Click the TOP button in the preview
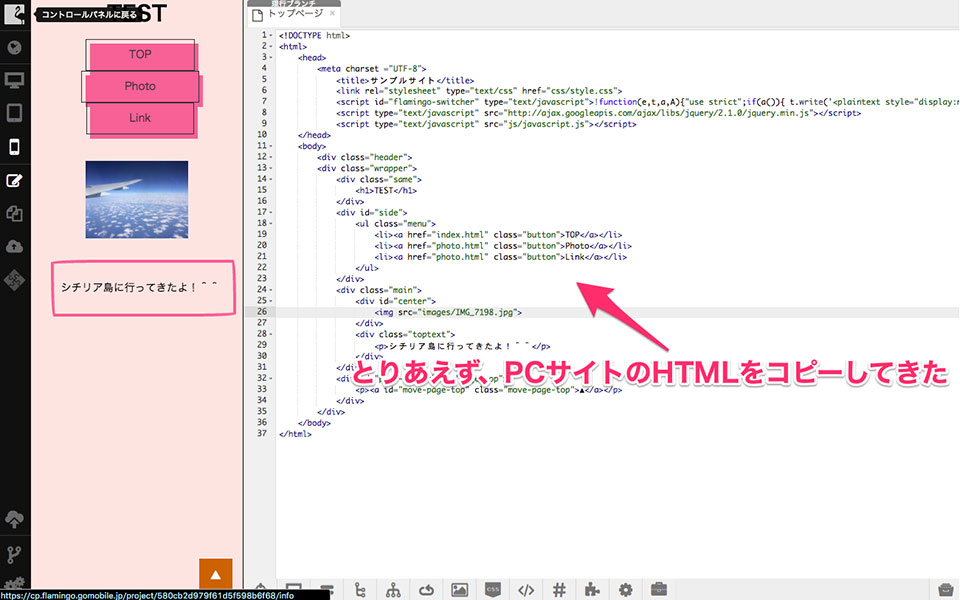This screenshot has height=600, width=960. [140, 54]
